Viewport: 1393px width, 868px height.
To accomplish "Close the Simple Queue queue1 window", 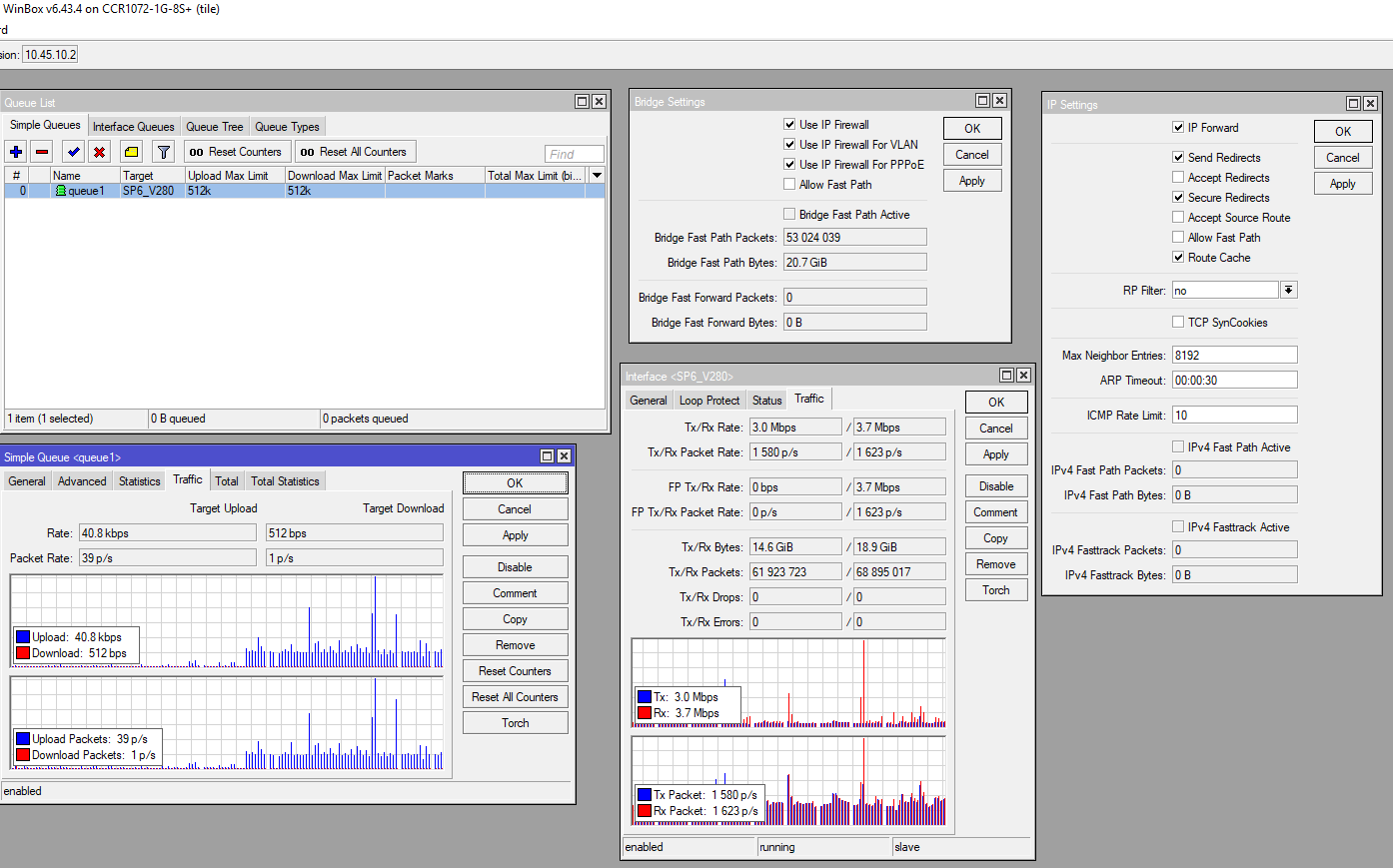I will point(564,456).
